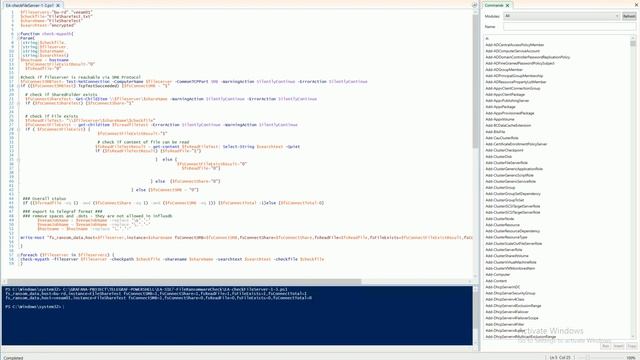Screen dimensions: 640x360
Task: Select Add-DhcpServerSecurityGroup command
Action: tap(510, 293)
